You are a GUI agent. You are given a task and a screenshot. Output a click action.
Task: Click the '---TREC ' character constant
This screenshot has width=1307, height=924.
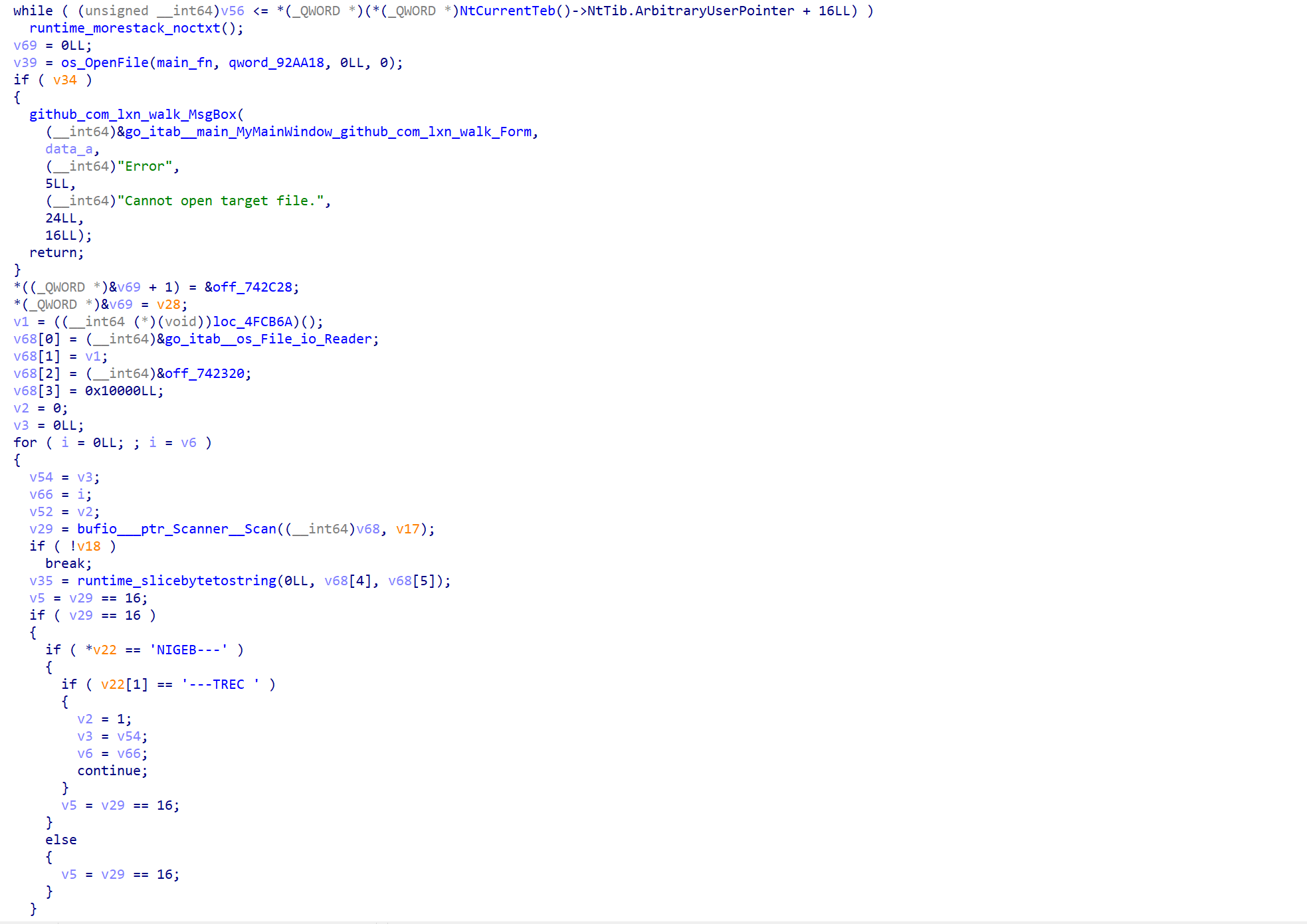[x=221, y=684]
